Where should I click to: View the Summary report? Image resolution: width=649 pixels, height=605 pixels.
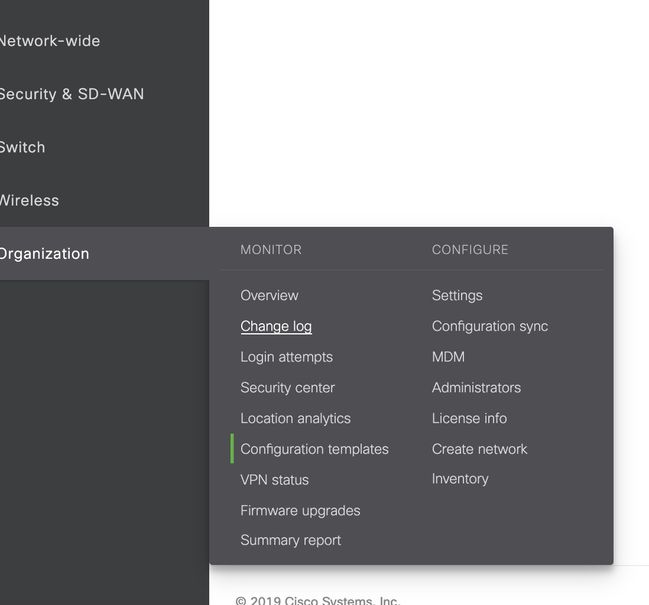290,540
